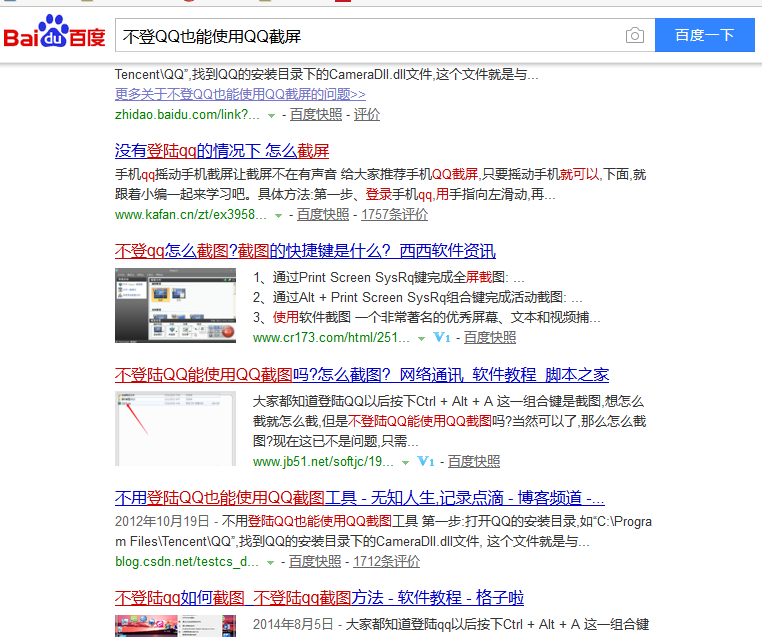Click thumbnail of the cr173 result
Viewport: 762px width, 637px height.
click(175, 306)
